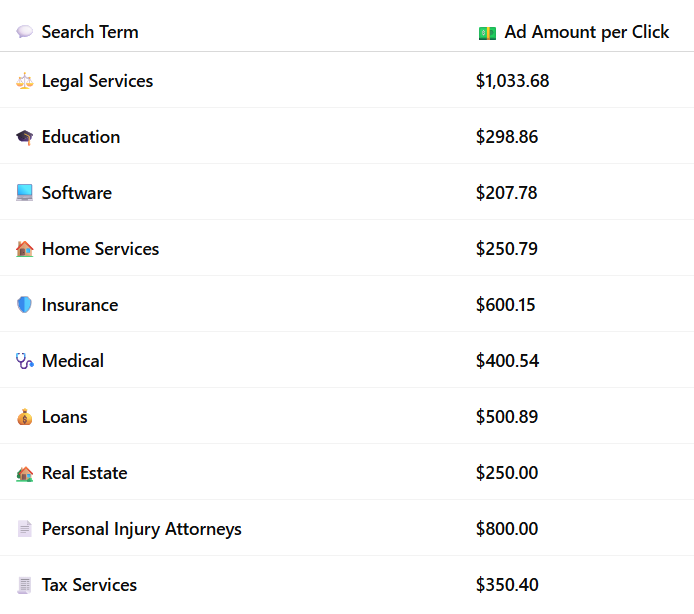Click the money bag icon for Loans
Image resolution: width=694 pixels, height=614 pixels.
pos(24,417)
